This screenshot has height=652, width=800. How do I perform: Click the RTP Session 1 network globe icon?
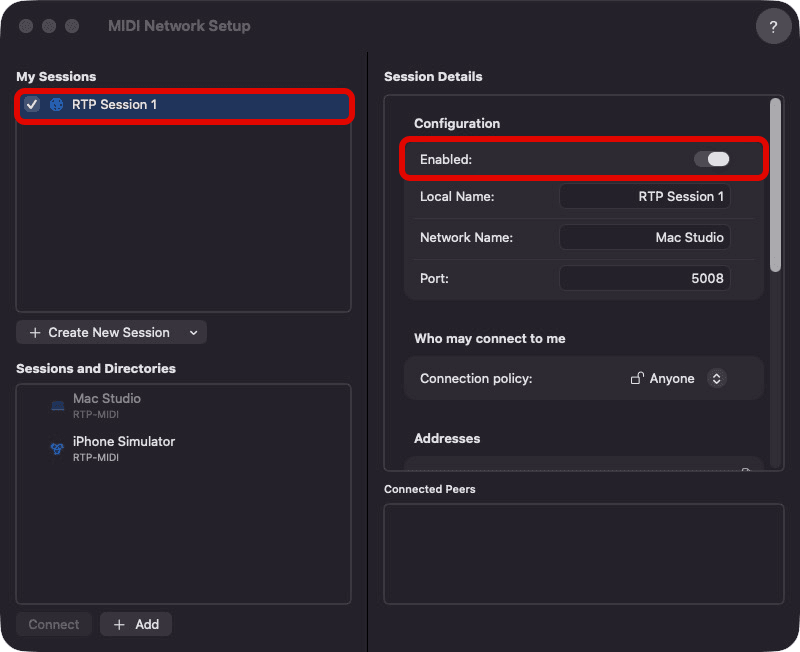pyautogui.click(x=57, y=105)
